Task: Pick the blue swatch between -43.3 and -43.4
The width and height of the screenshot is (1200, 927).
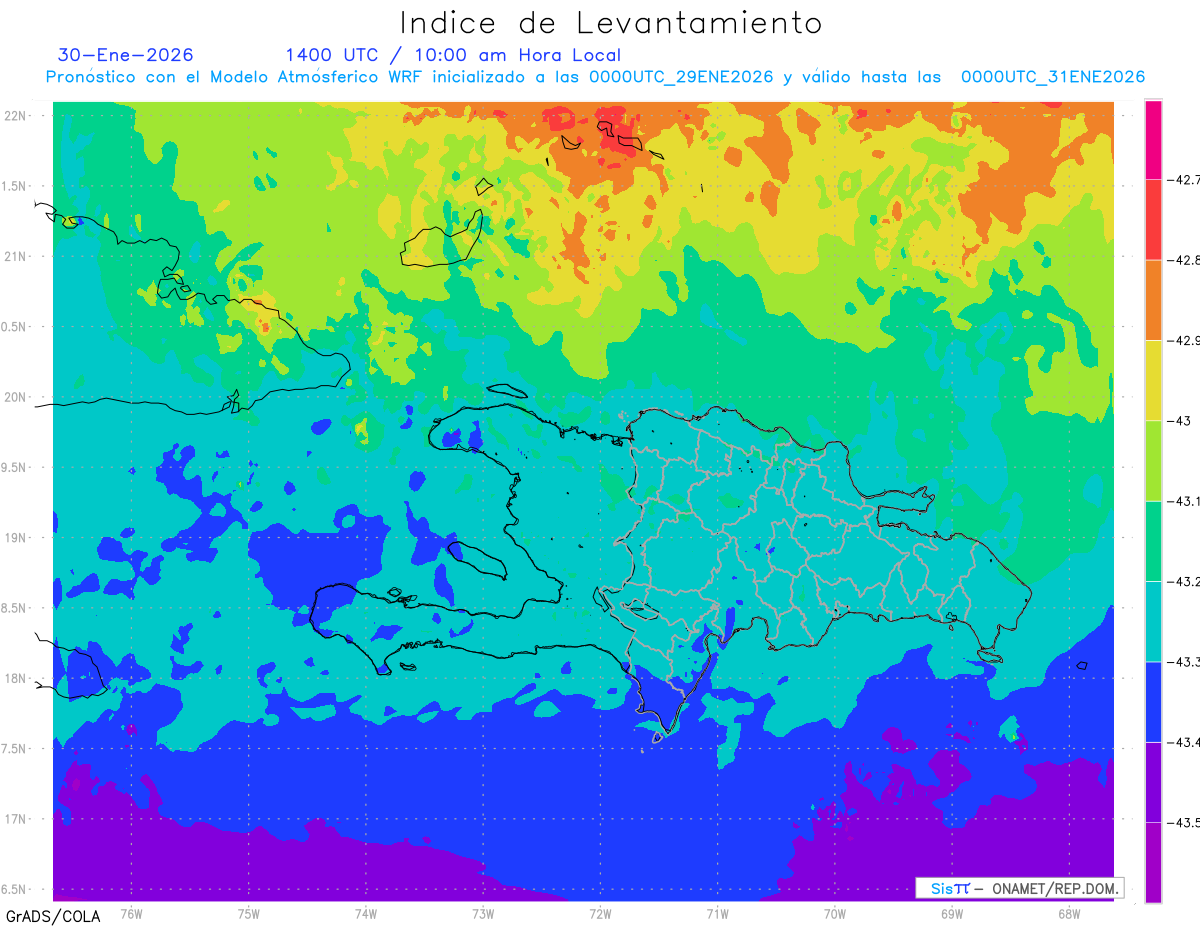Action: click(1153, 701)
